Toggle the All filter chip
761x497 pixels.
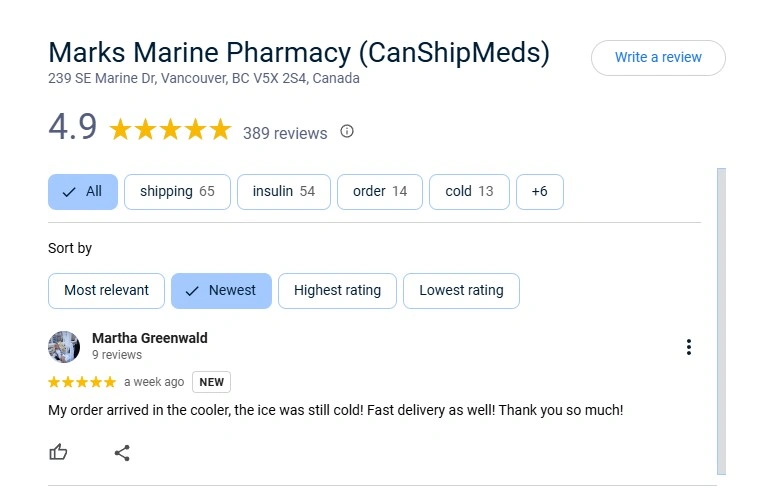click(83, 192)
